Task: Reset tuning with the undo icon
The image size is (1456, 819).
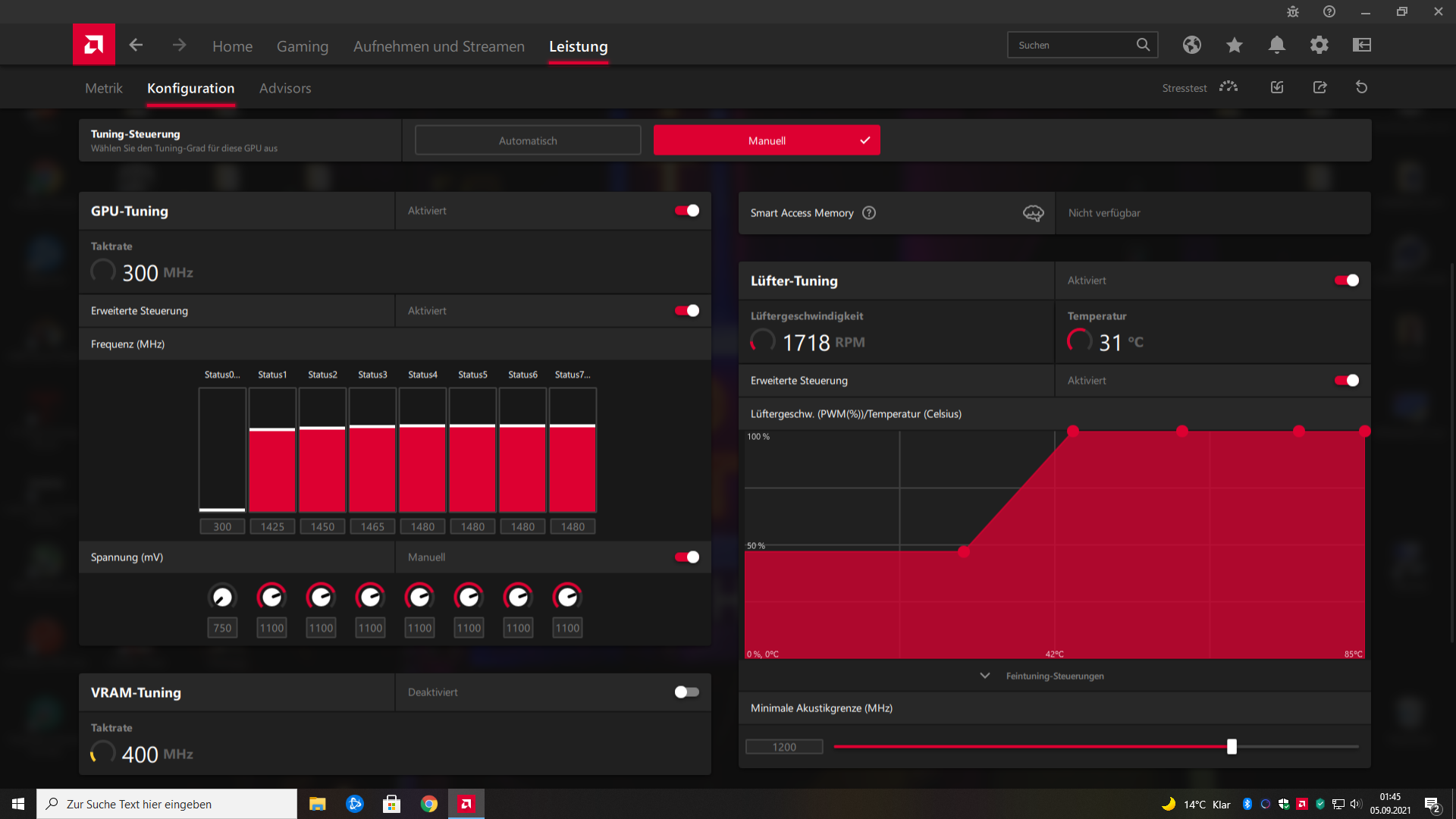Action: (x=1361, y=87)
